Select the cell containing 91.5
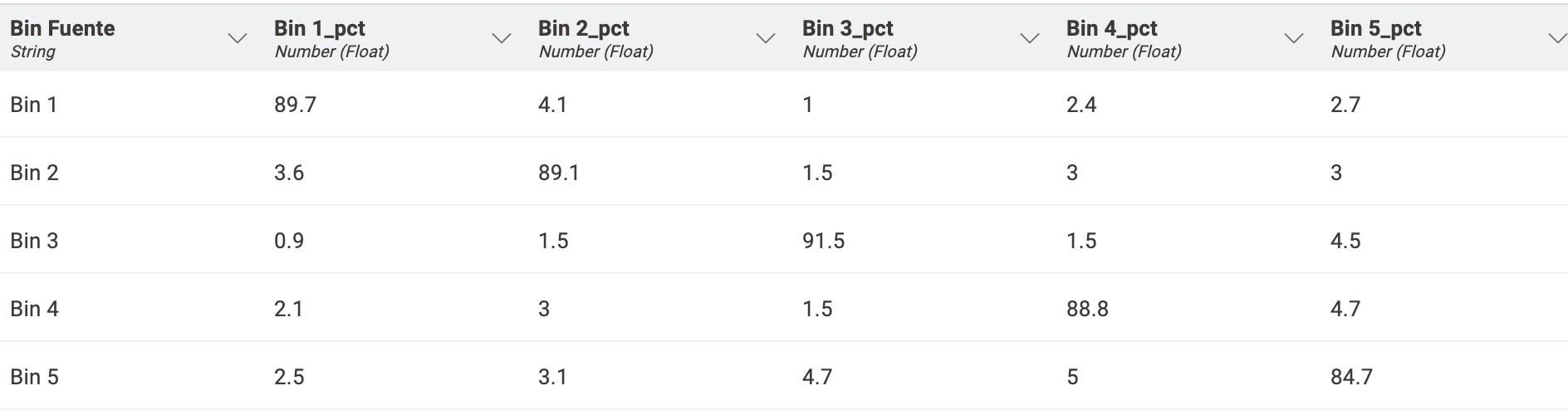 (x=924, y=241)
